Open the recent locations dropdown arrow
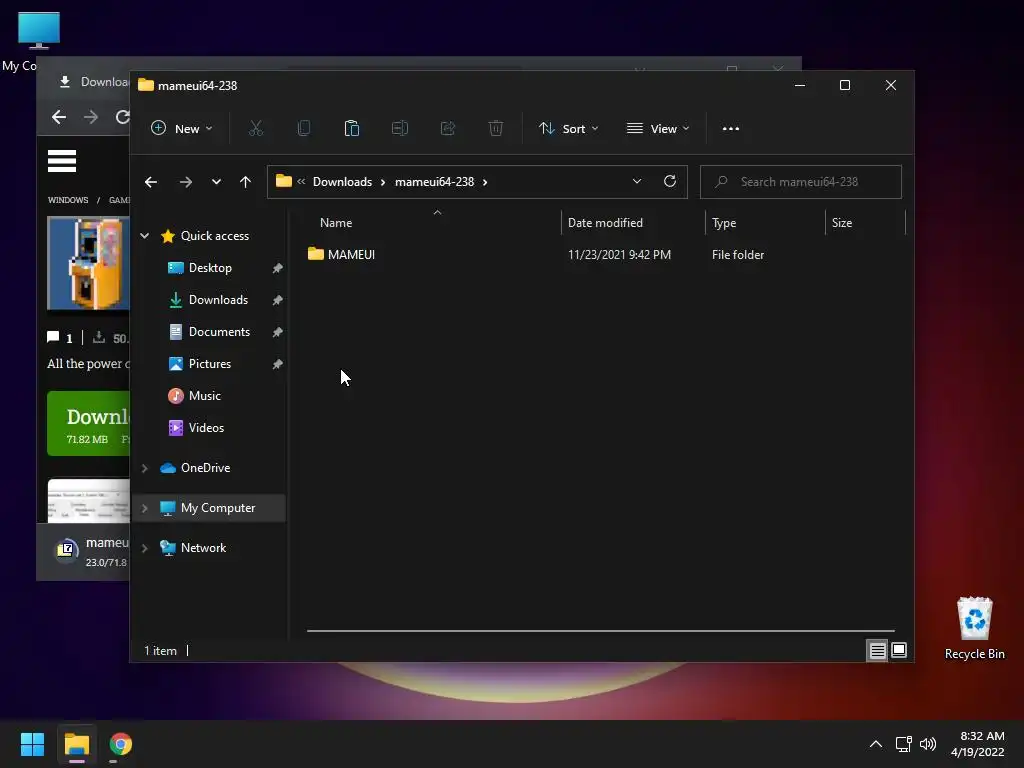This screenshot has width=1024, height=768. 216,182
